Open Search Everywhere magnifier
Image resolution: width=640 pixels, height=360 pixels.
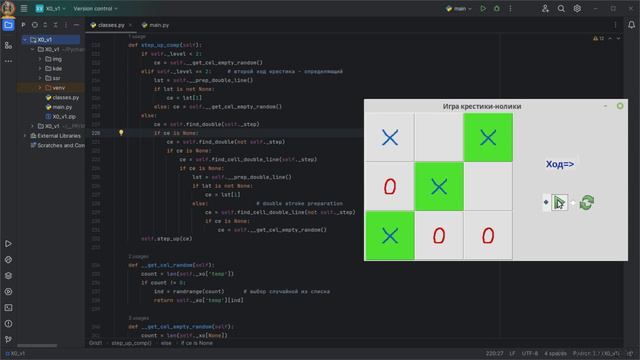pyautogui.click(x=561, y=9)
